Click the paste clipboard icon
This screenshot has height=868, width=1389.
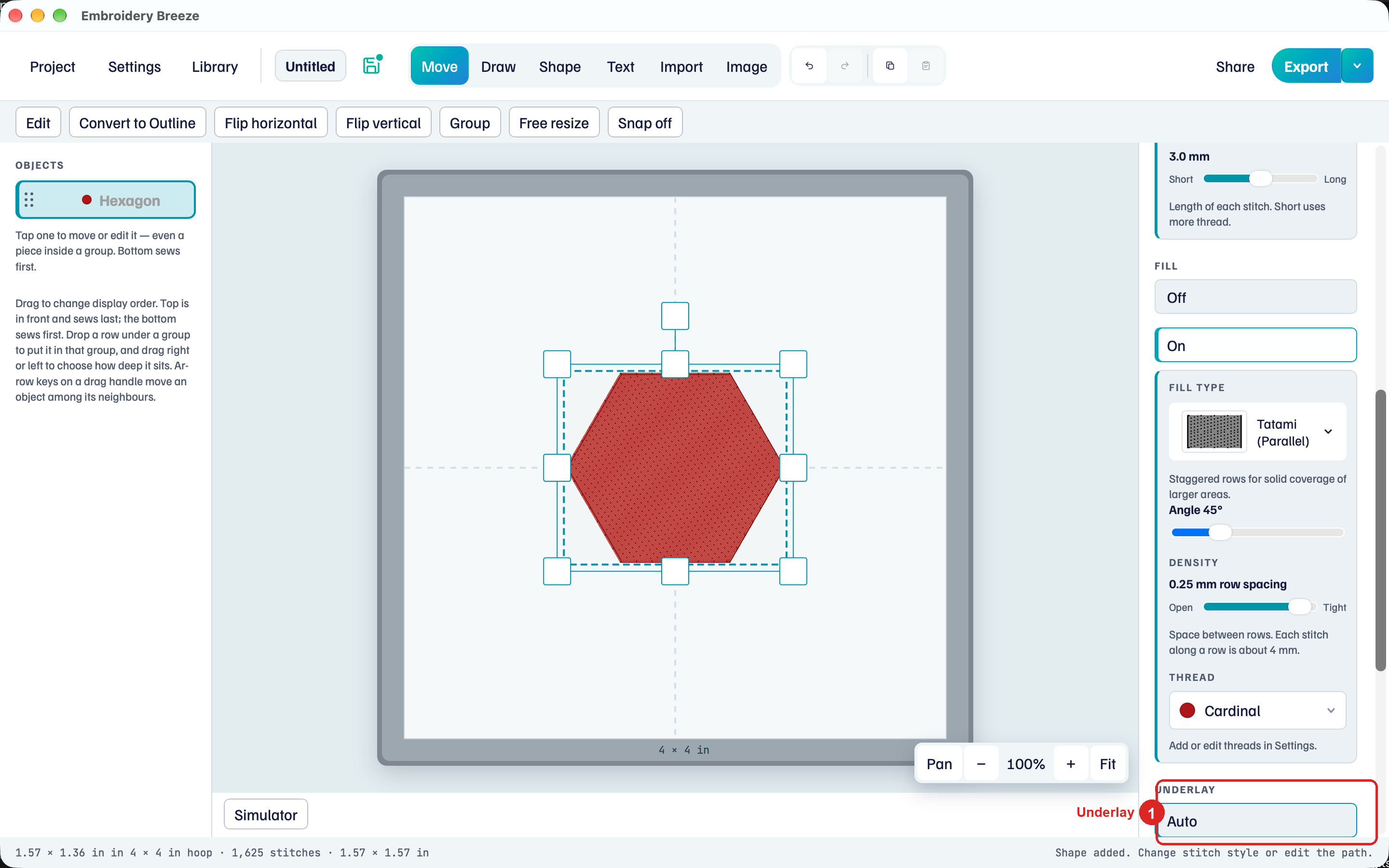click(926, 66)
